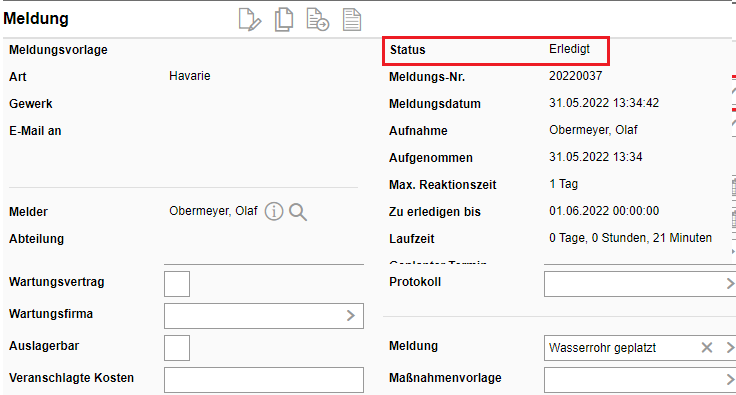
Task: Open info icon beside Melder Obermeyer
Action: 274,212
